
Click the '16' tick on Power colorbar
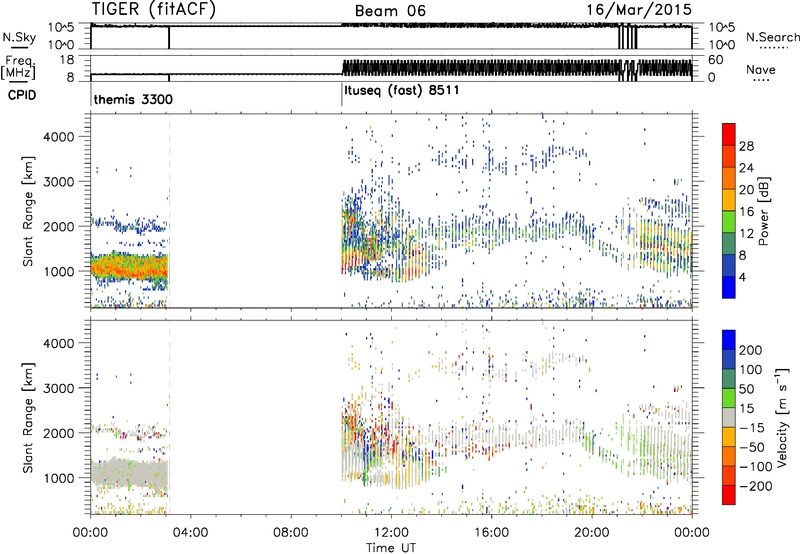[x=746, y=212]
